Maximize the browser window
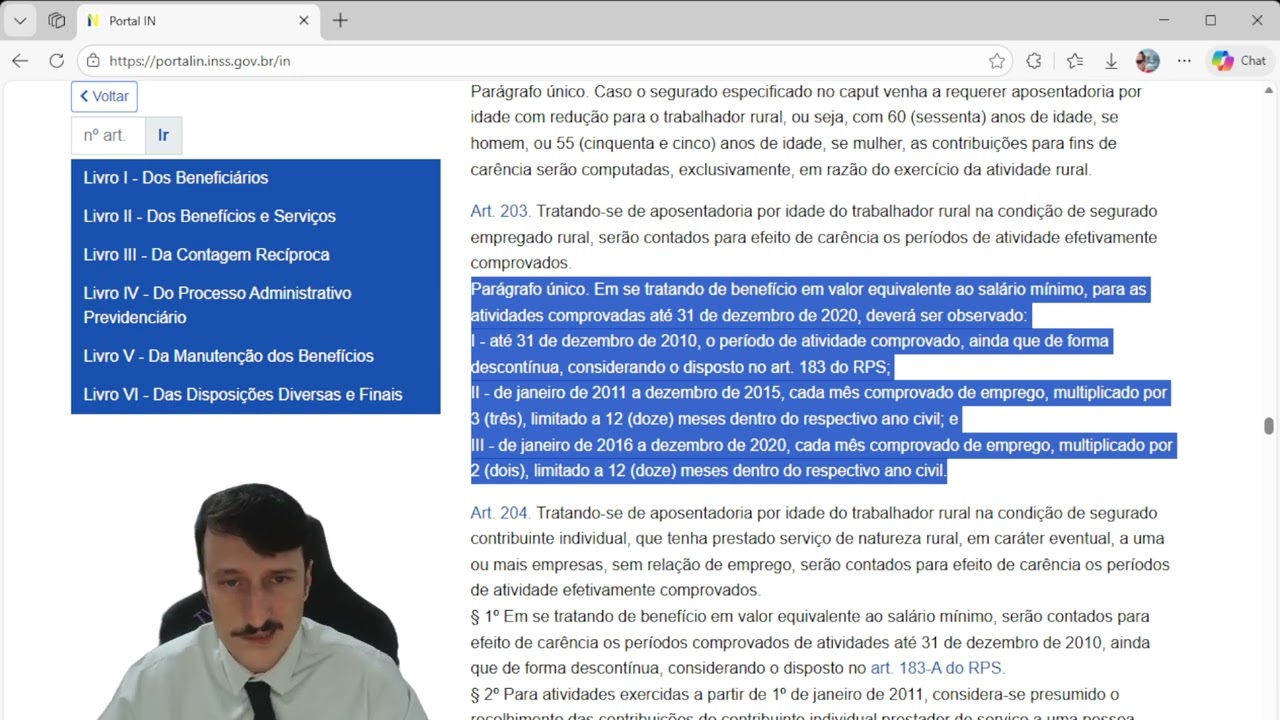Screen dimensions: 1280x720 click(1211, 20)
